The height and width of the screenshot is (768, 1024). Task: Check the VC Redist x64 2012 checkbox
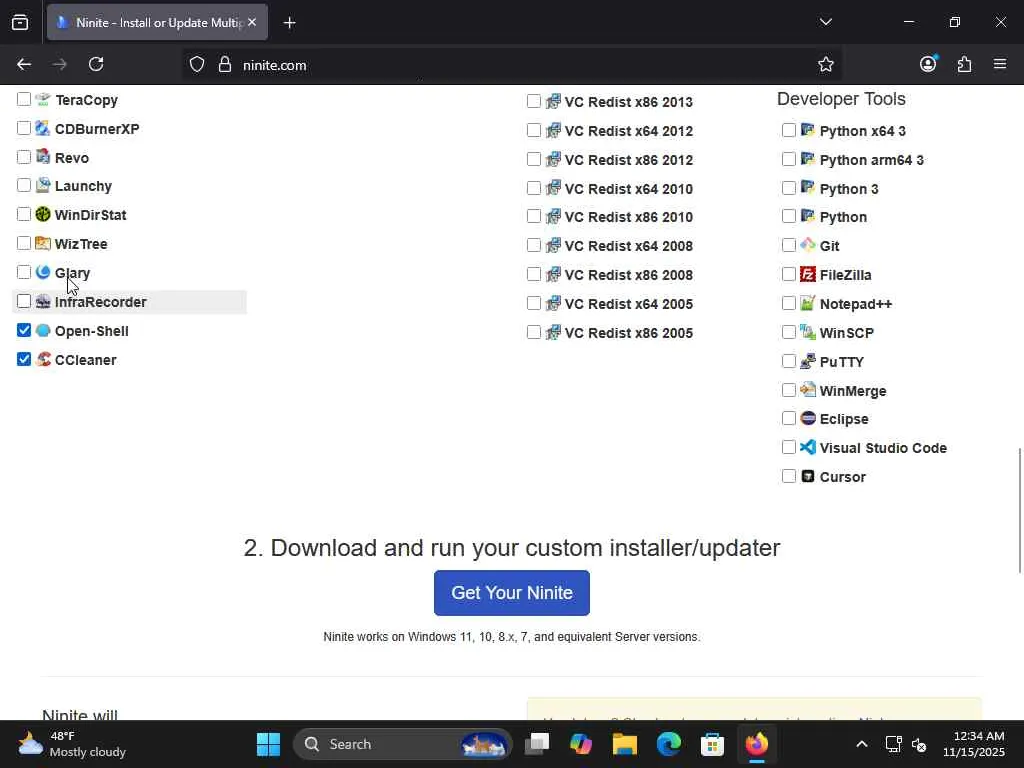coord(534,130)
